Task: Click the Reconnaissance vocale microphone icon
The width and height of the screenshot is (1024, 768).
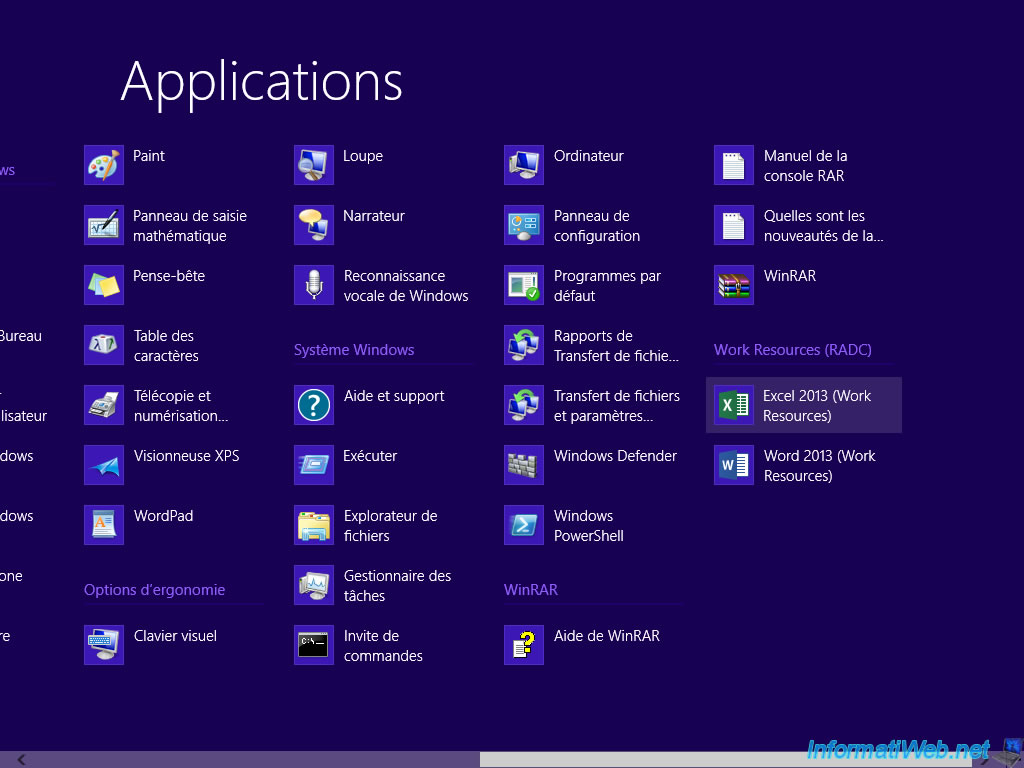Action: [314, 285]
